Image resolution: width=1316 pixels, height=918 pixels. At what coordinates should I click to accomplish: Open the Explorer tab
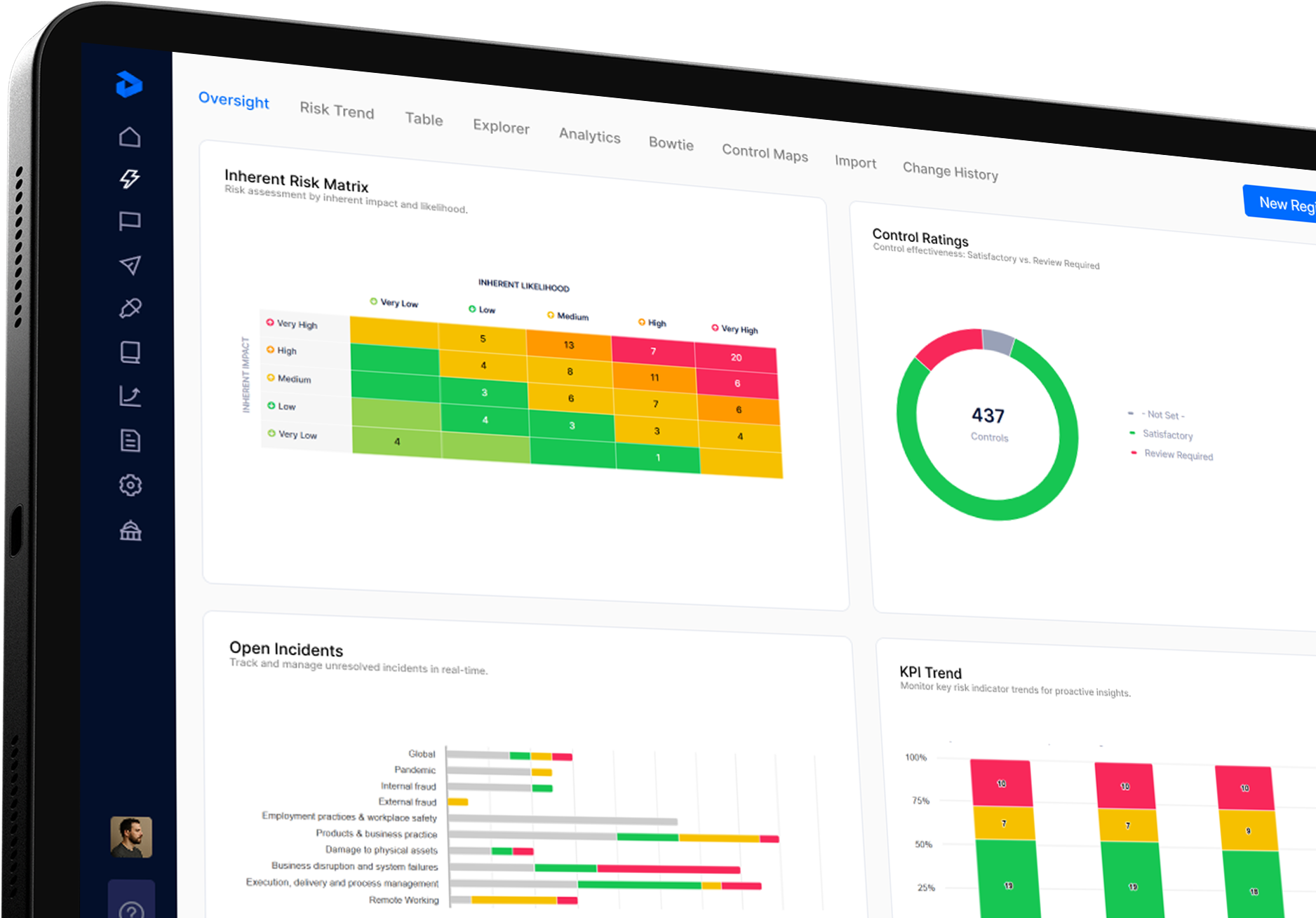501,127
